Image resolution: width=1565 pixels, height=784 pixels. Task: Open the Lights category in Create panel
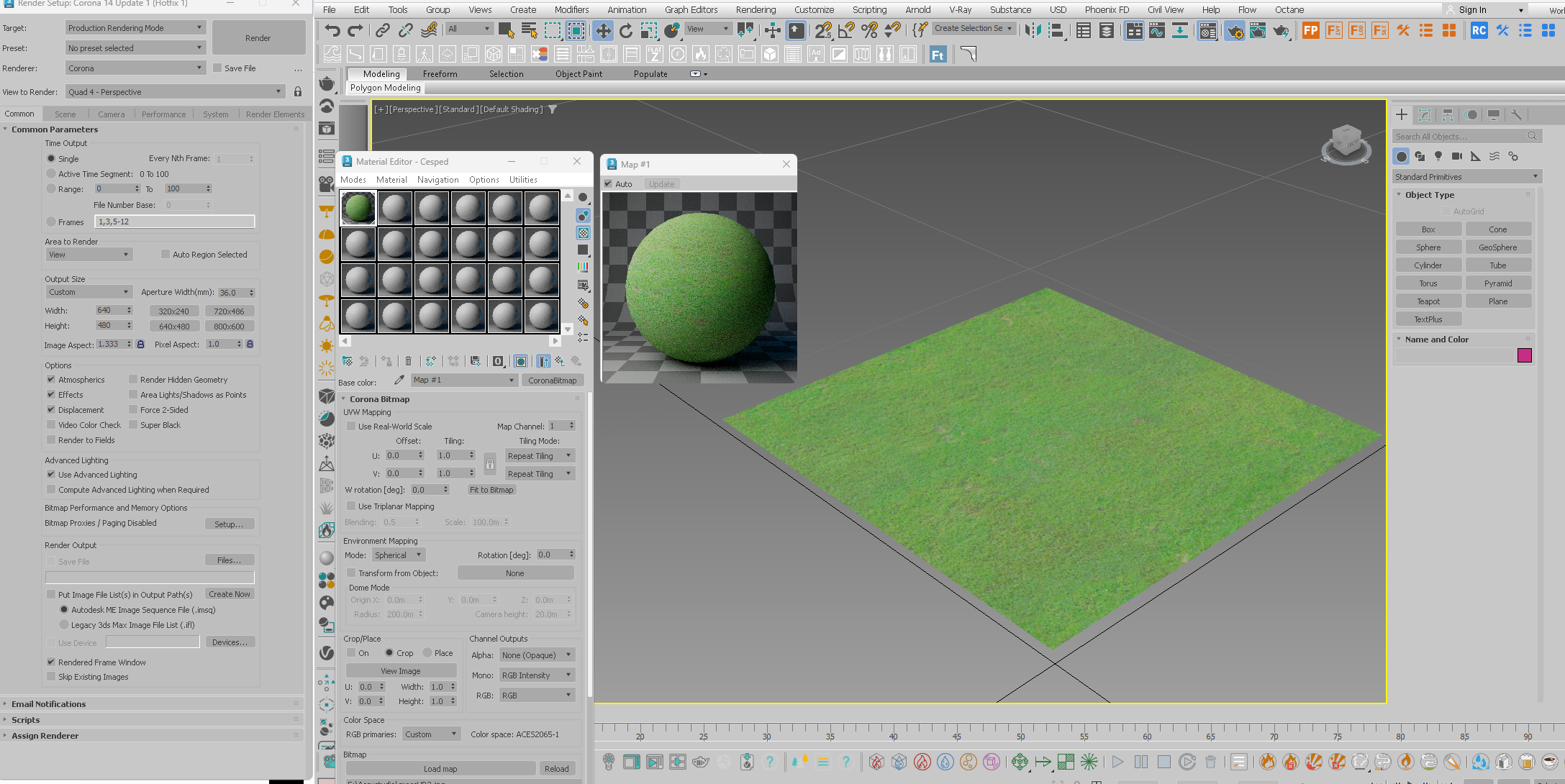click(1438, 156)
